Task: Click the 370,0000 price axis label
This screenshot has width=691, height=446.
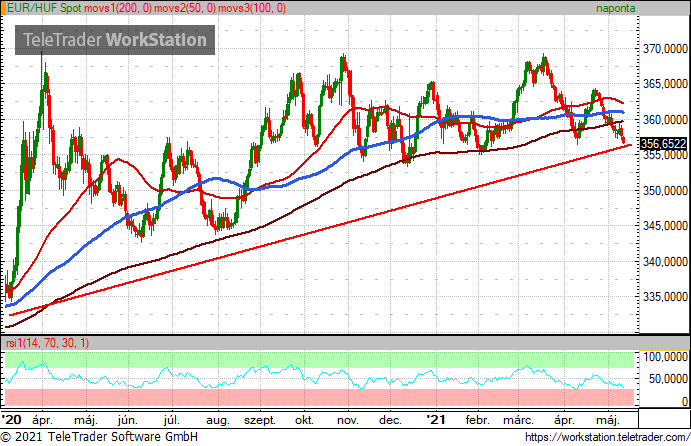Action: point(665,48)
